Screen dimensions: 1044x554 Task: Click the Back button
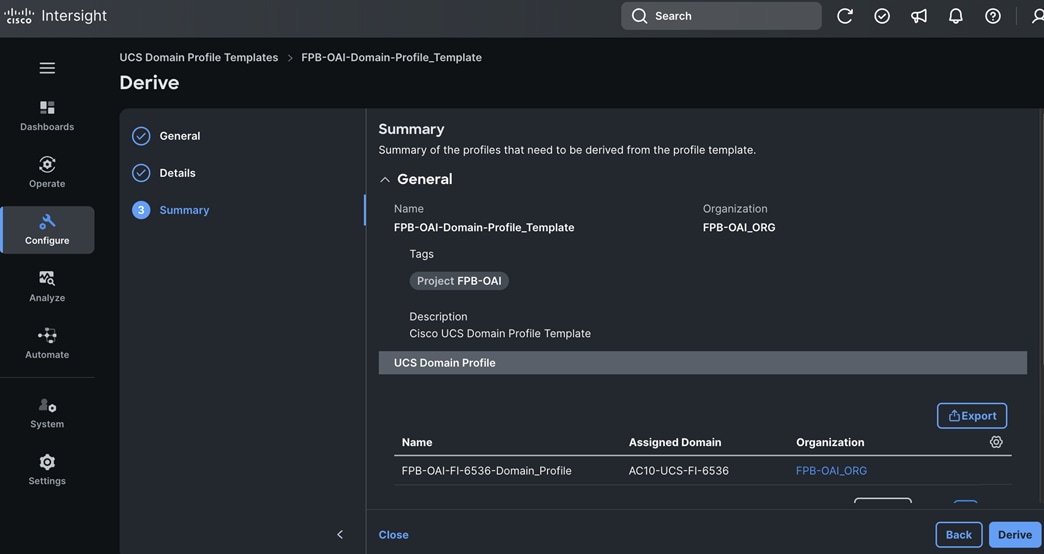pyautogui.click(x=958, y=535)
